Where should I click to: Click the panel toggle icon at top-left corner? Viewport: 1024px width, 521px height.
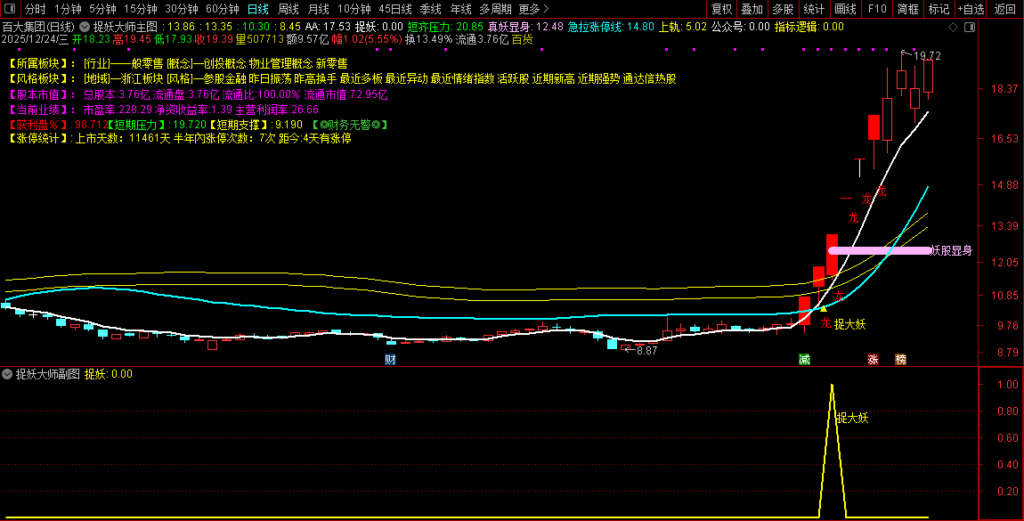pos(10,8)
